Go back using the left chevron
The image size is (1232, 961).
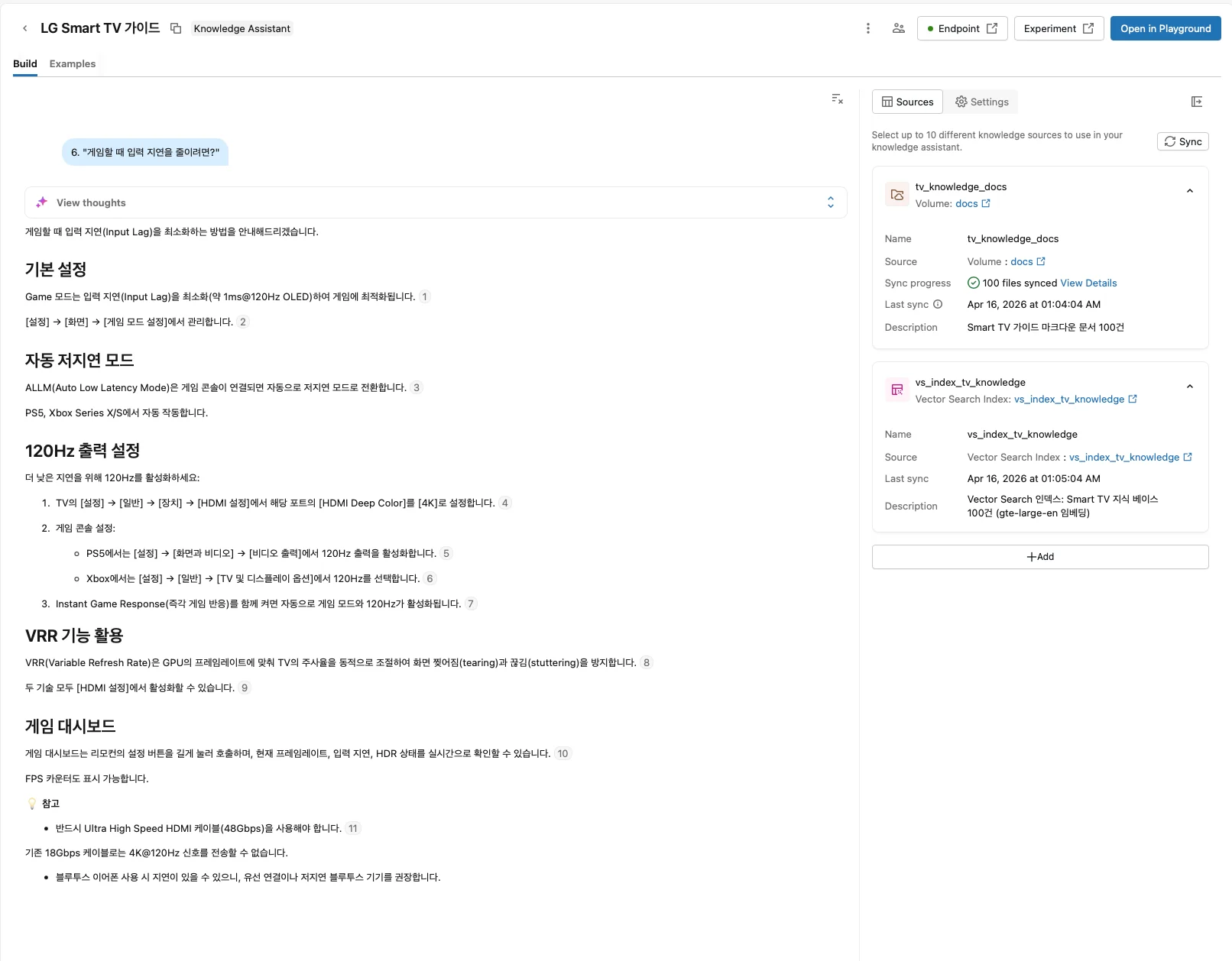(24, 28)
